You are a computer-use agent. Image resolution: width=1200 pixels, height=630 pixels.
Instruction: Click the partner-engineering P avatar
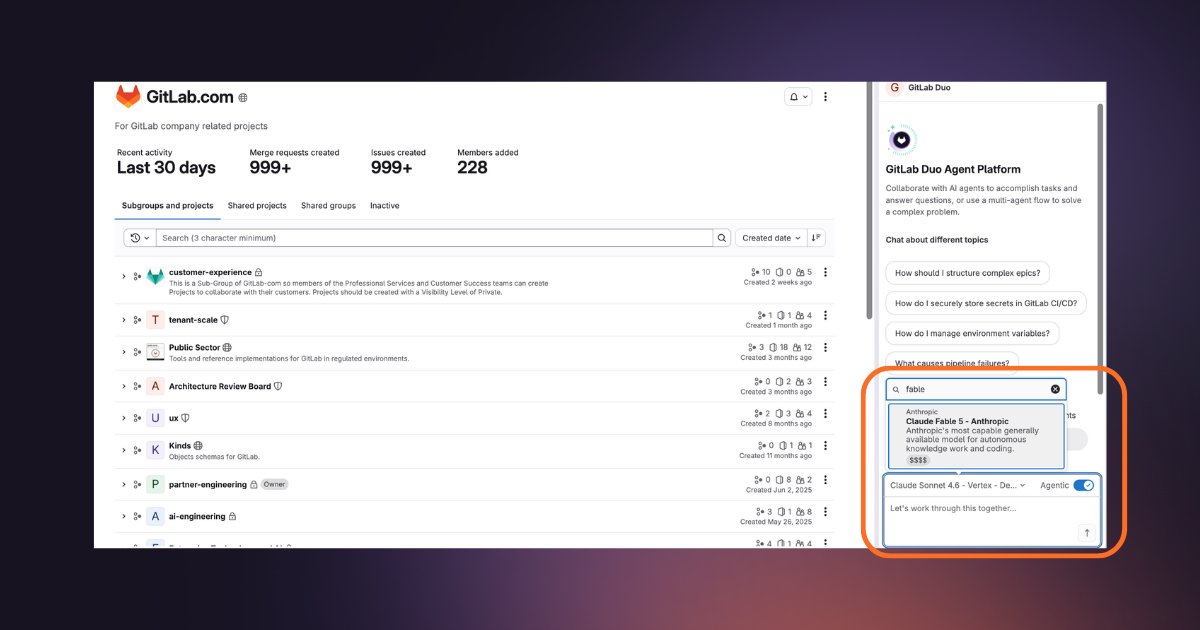pyautogui.click(x=155, y=484)
